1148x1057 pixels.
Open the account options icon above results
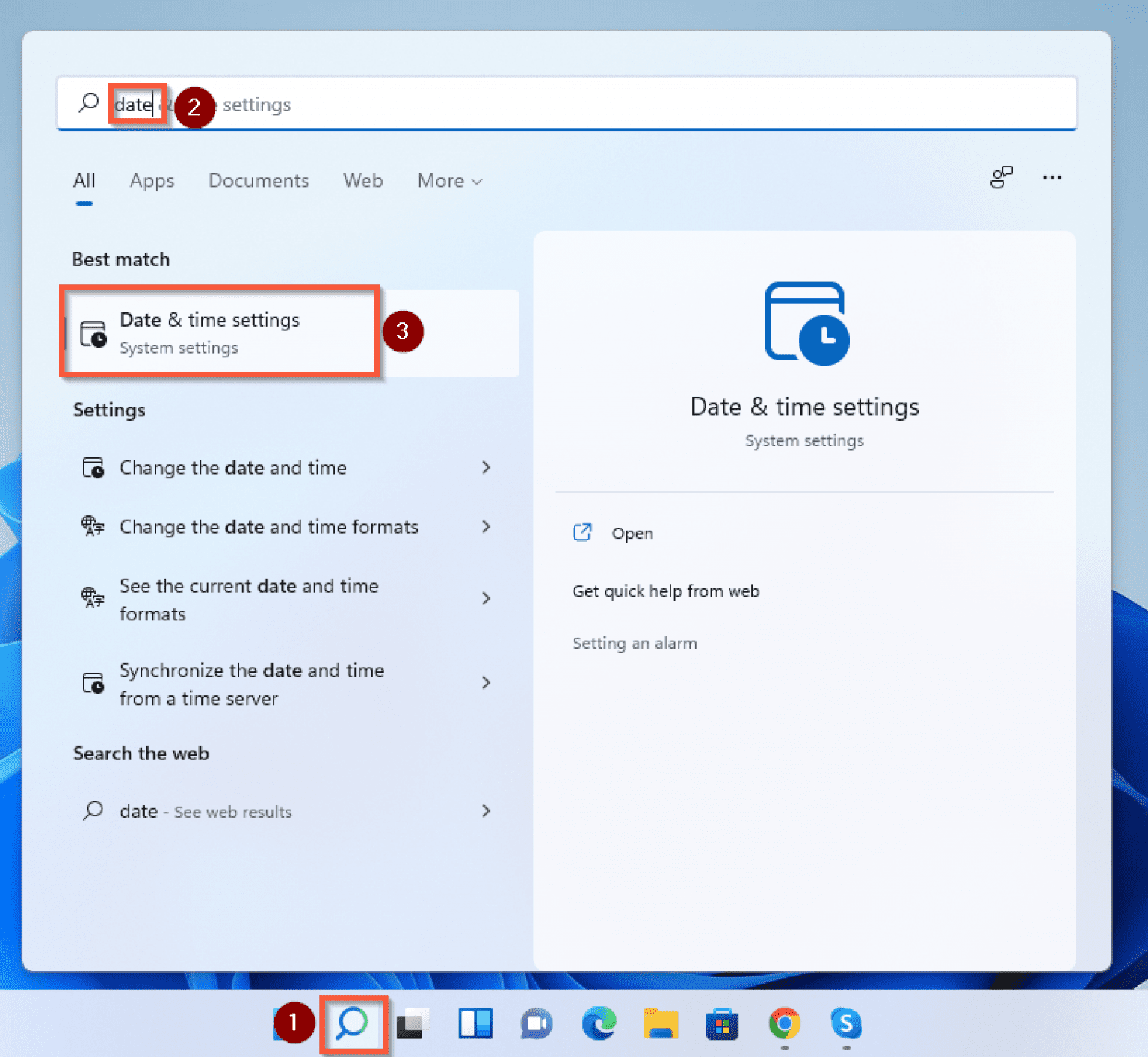pos(1002,178)
